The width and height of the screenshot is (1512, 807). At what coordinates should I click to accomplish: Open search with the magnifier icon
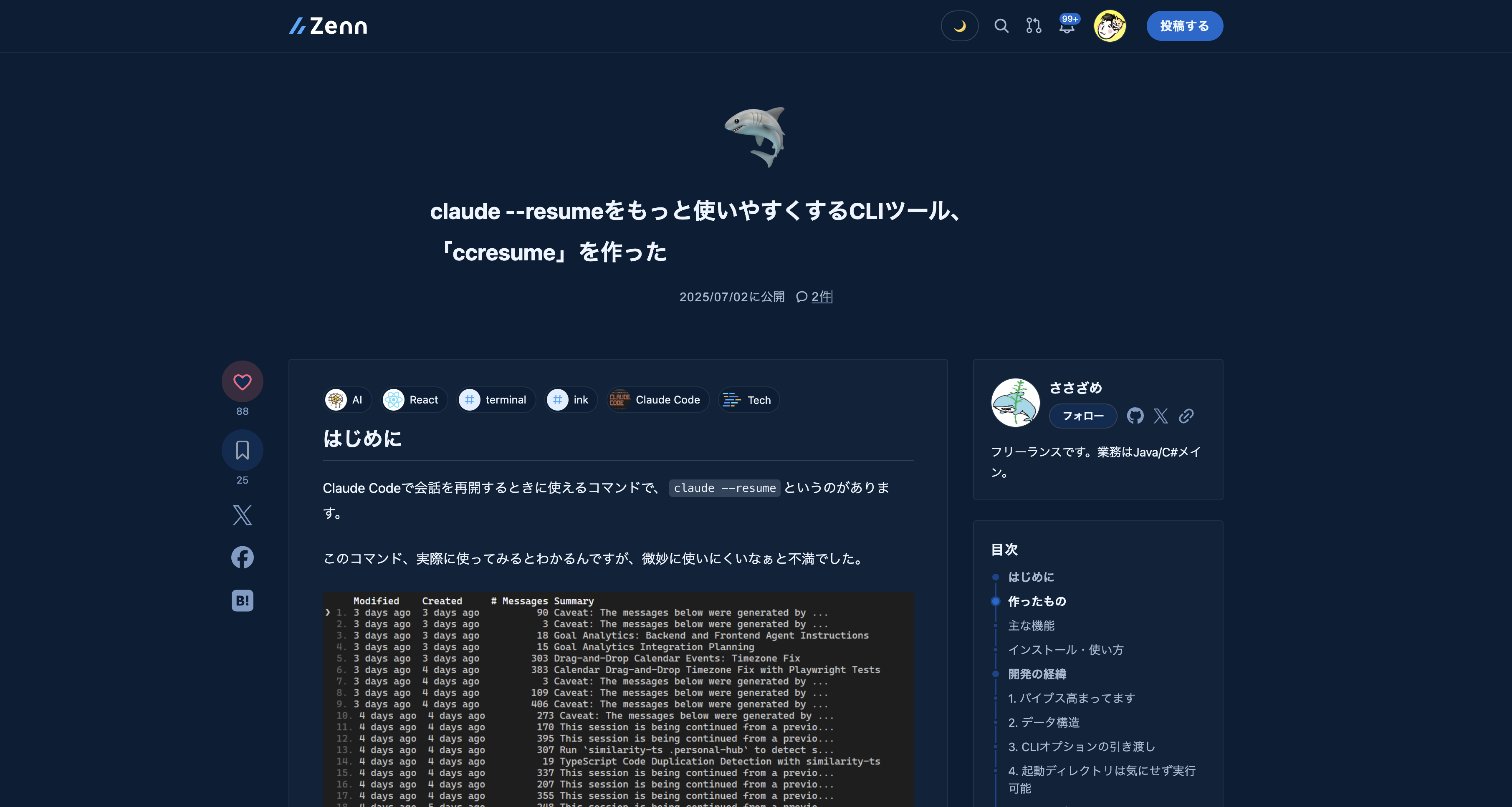(1001, 26)
